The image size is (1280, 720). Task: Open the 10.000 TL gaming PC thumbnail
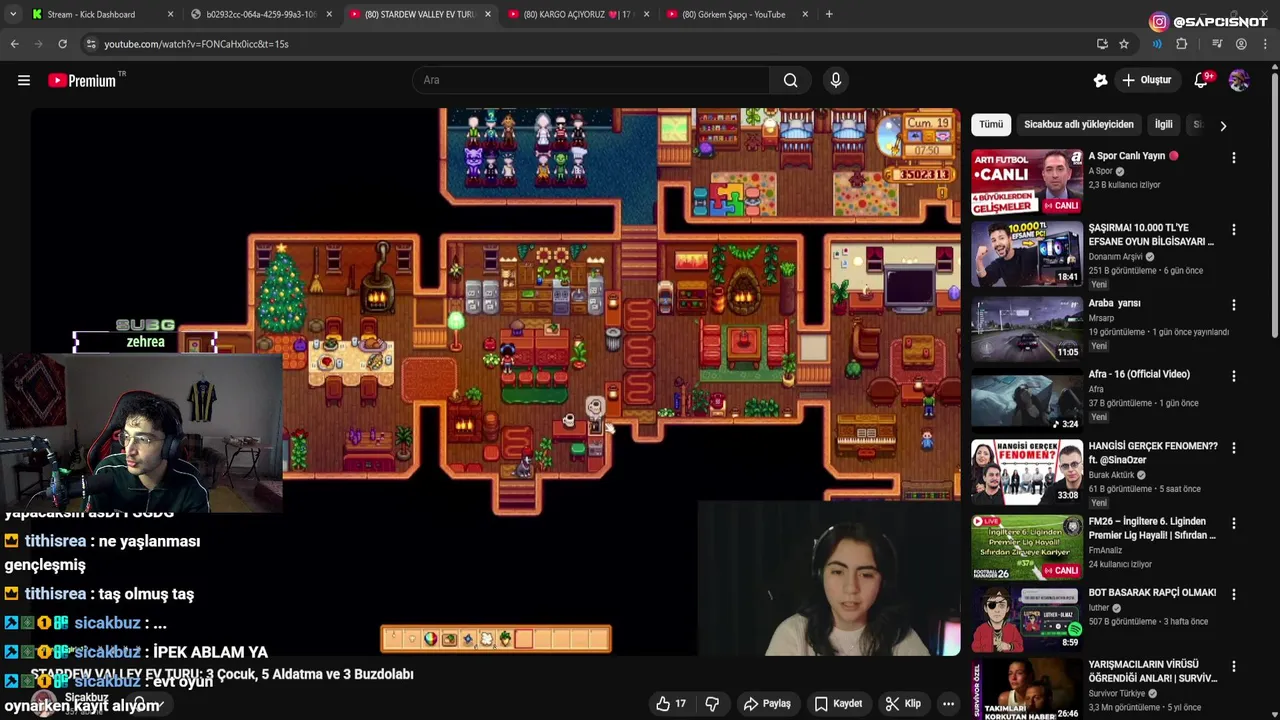1027,253
